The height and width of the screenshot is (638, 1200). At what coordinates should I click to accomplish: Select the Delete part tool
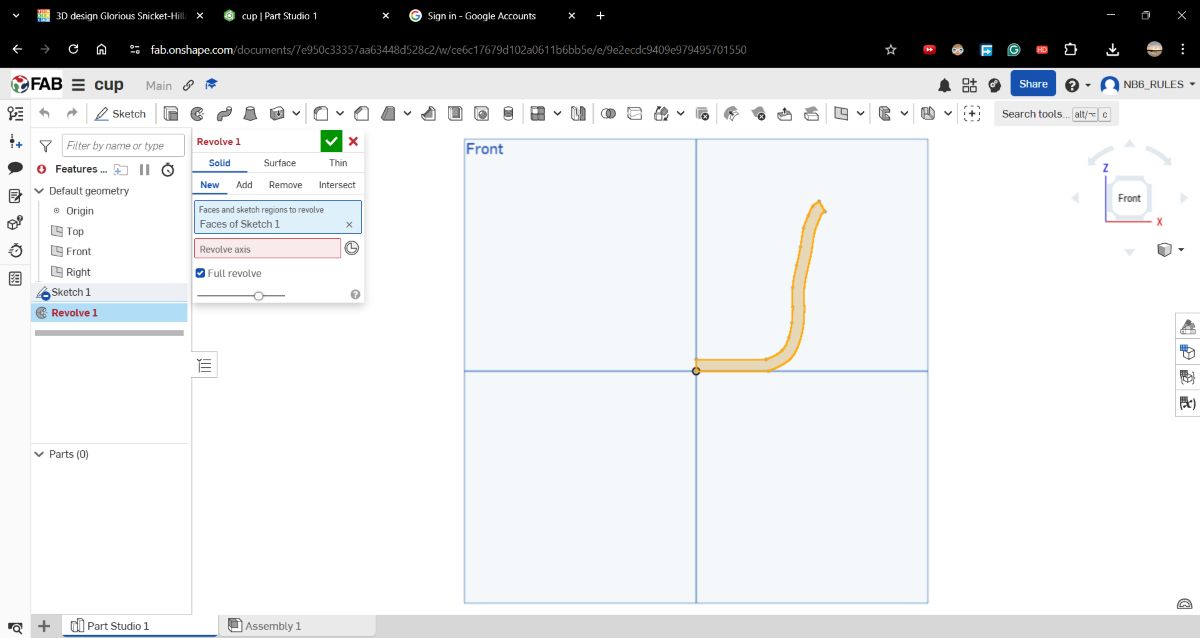click(702, 114)
